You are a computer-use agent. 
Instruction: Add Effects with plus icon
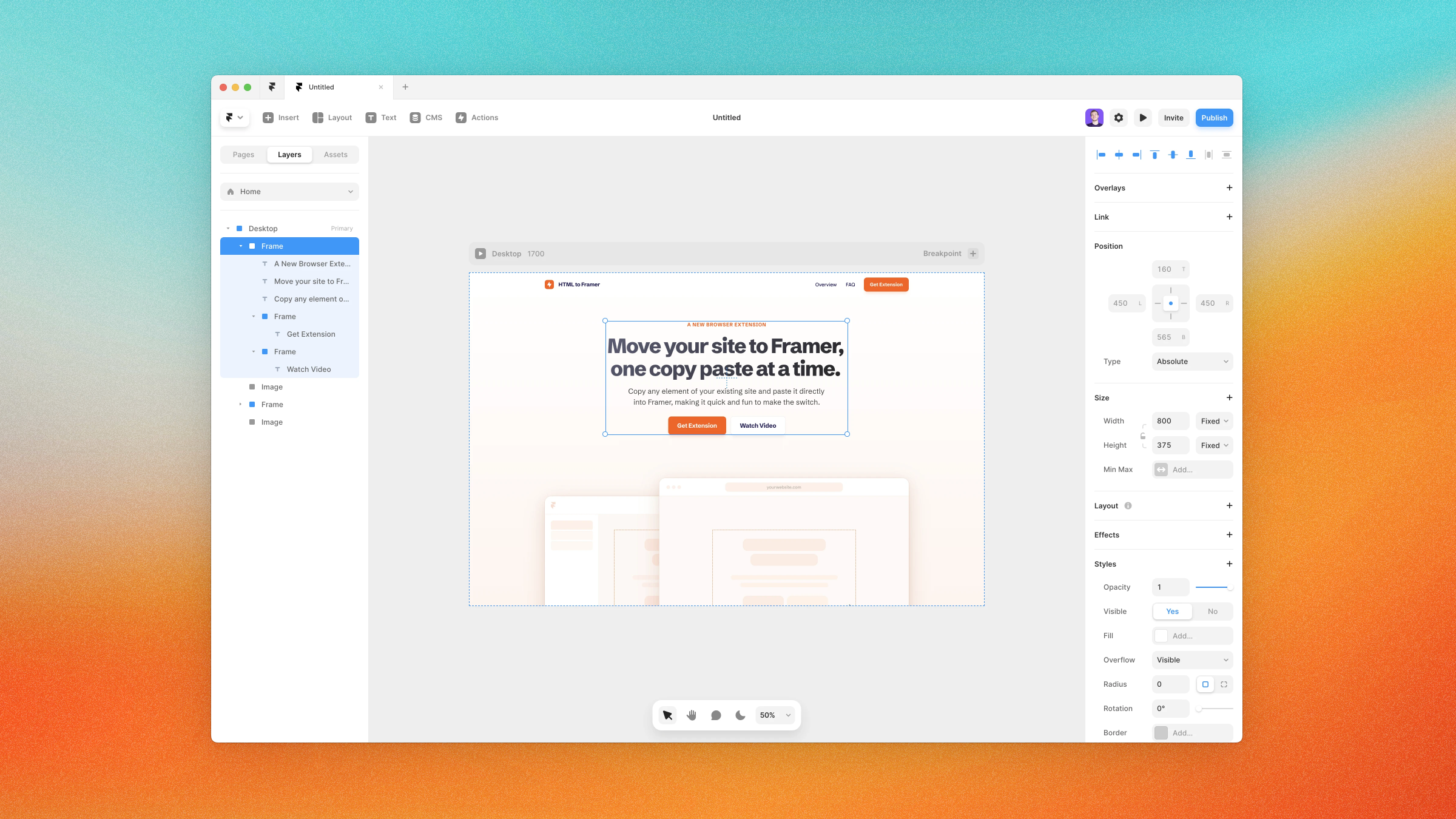click(1229, 535)
